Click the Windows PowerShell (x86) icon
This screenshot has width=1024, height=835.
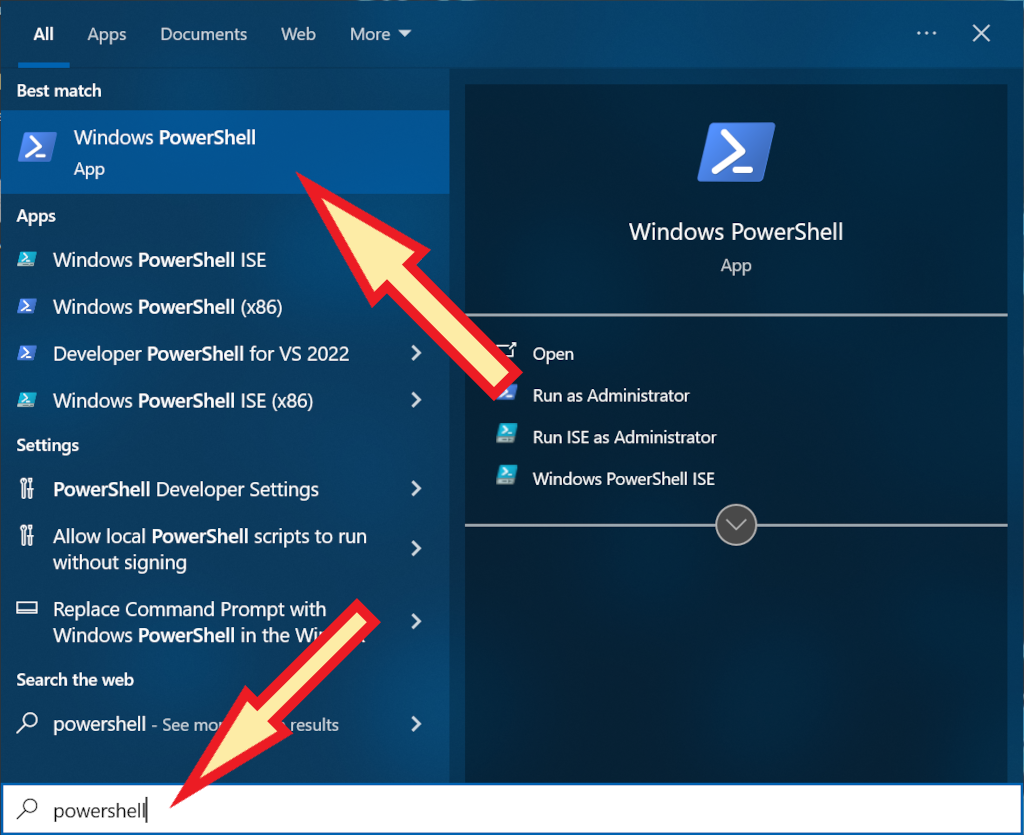point(27,306)
